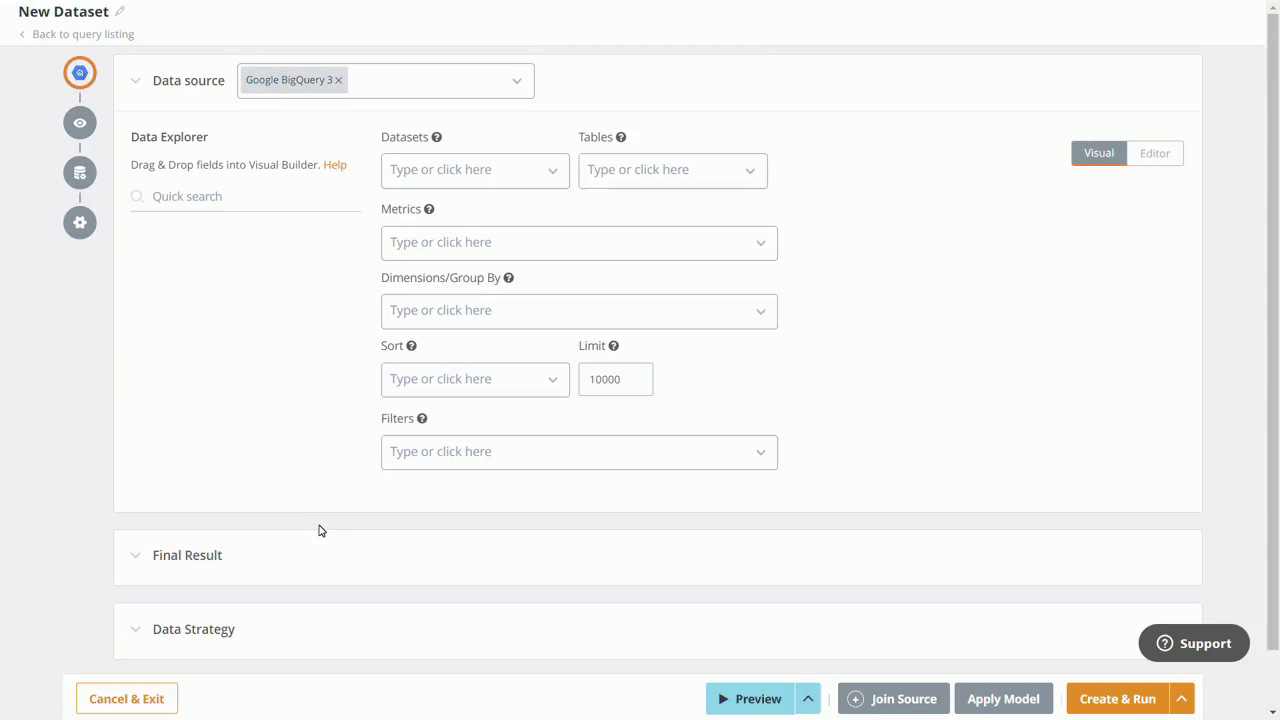Click the Filters help icon
The height and width of the screenshot is (720, 1280).
point(421,418)
